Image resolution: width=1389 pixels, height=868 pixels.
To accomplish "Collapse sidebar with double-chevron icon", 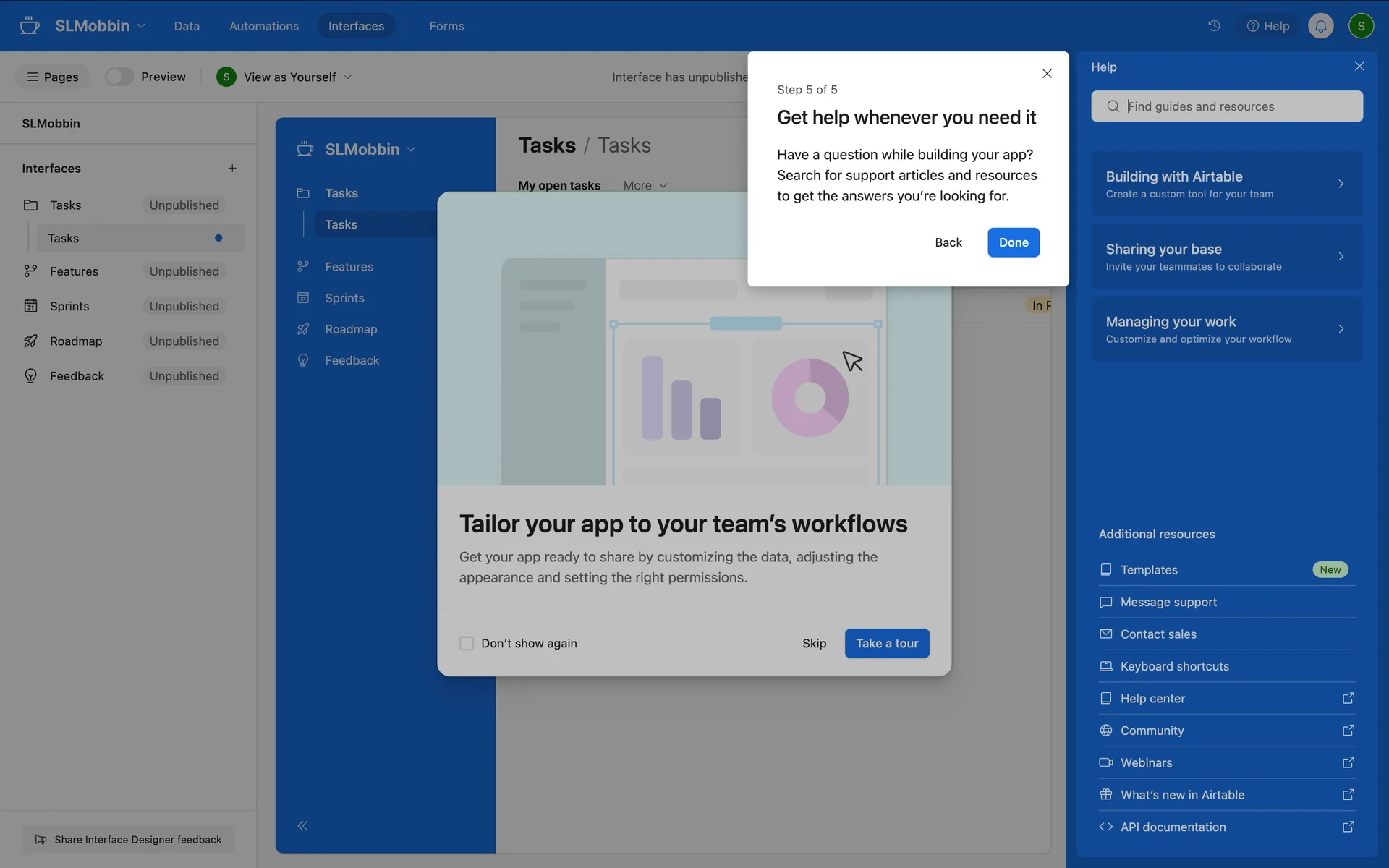I will pos(302,825).
